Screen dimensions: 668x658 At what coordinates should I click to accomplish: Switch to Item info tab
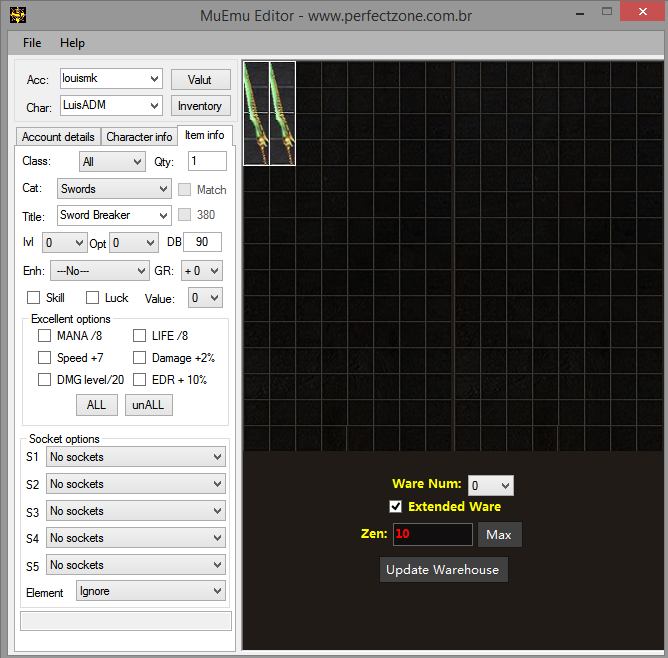[204, 135]
